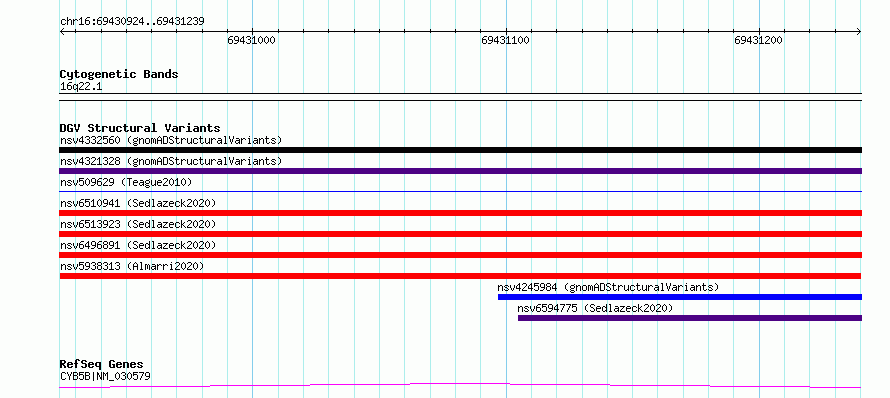The width and height of the screenshot is (890, 398).
Task: Open the nsv509629 (Teague2010) label
Action: click(126, 182)
